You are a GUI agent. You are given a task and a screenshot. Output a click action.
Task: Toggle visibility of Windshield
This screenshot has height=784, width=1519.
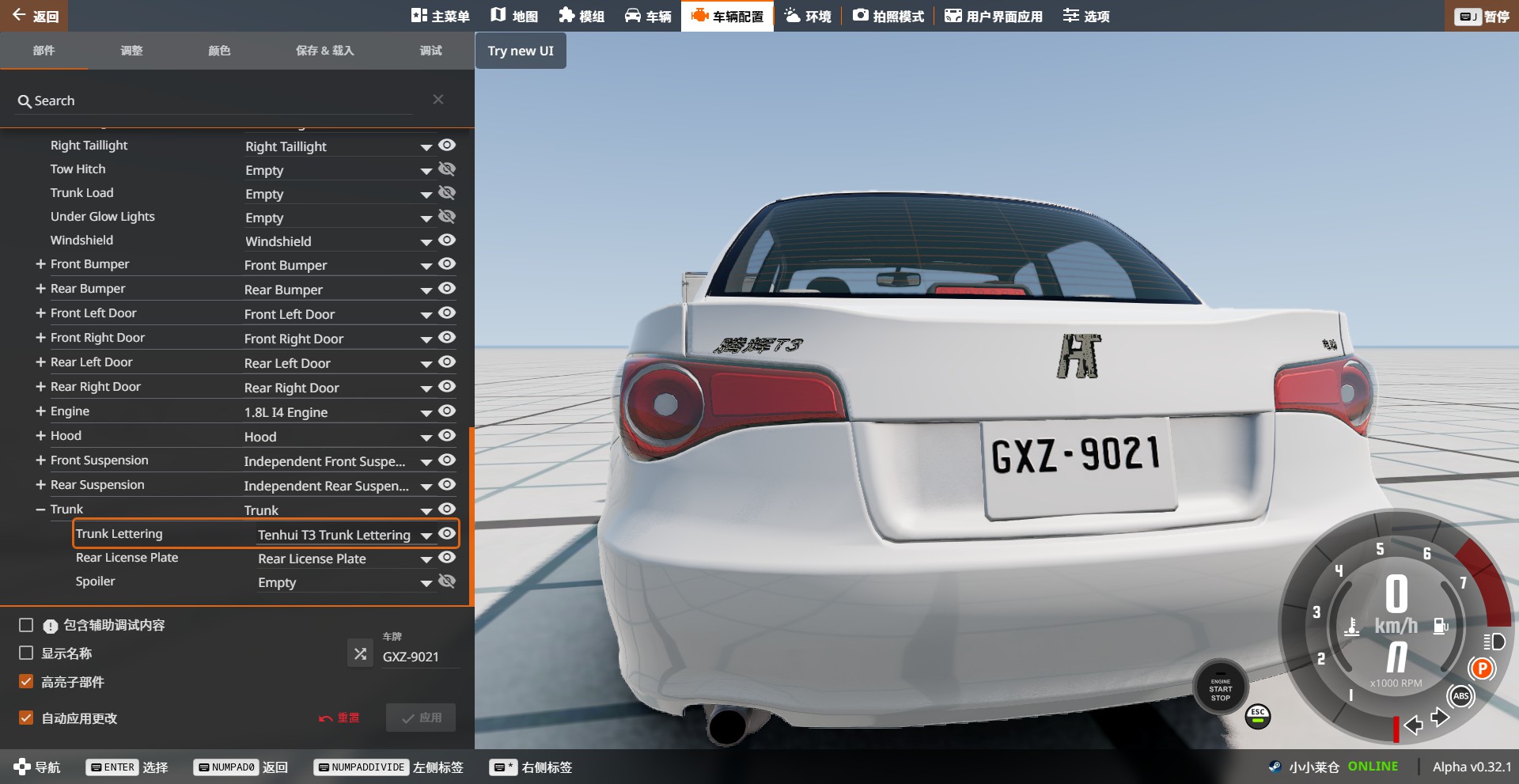(447, 240)
